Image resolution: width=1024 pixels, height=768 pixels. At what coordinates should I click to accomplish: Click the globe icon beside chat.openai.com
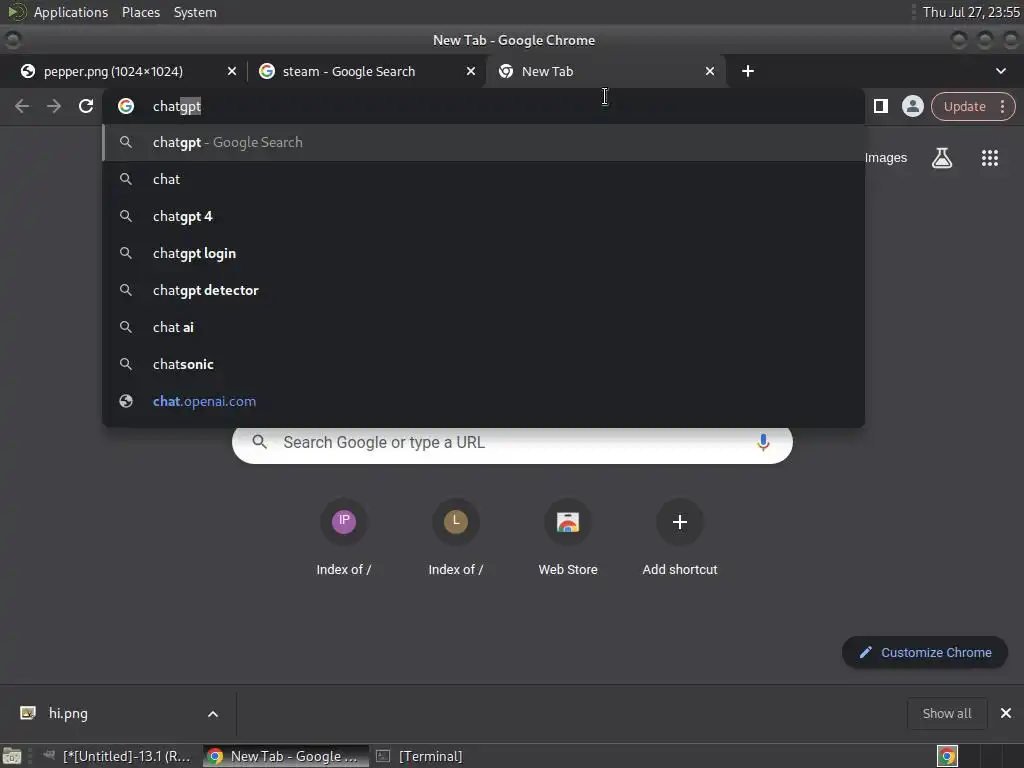[x=126, y=401]
